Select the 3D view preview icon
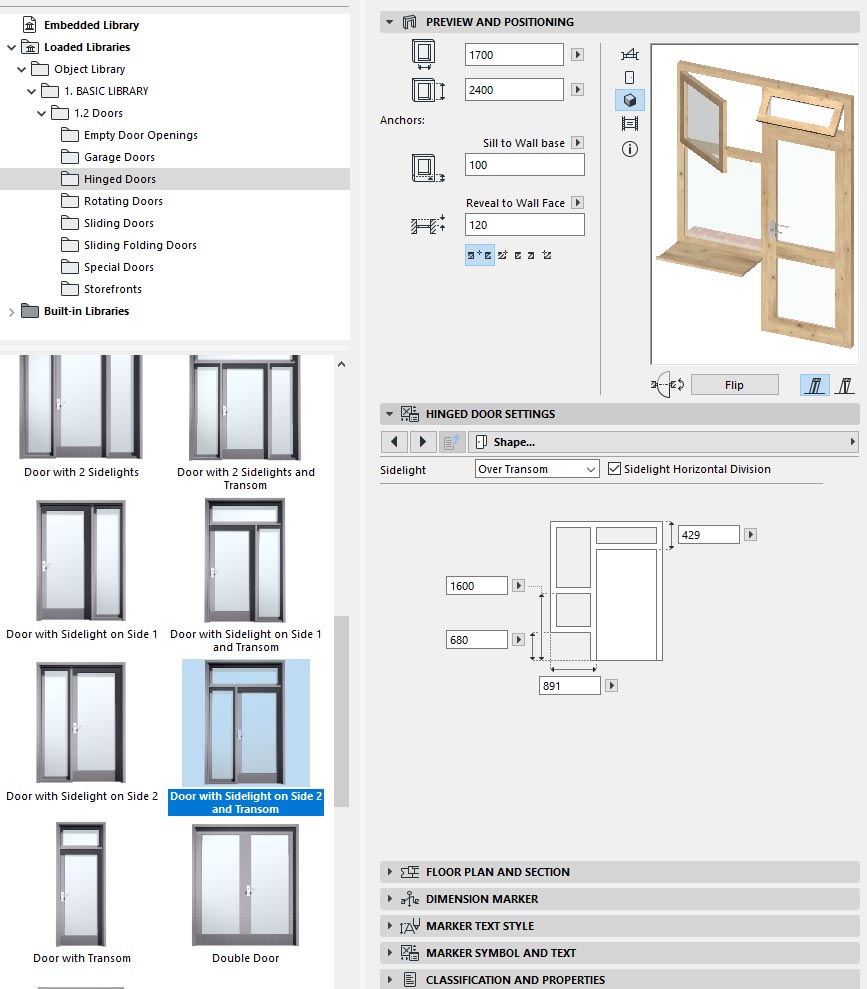 coord(629,100)
